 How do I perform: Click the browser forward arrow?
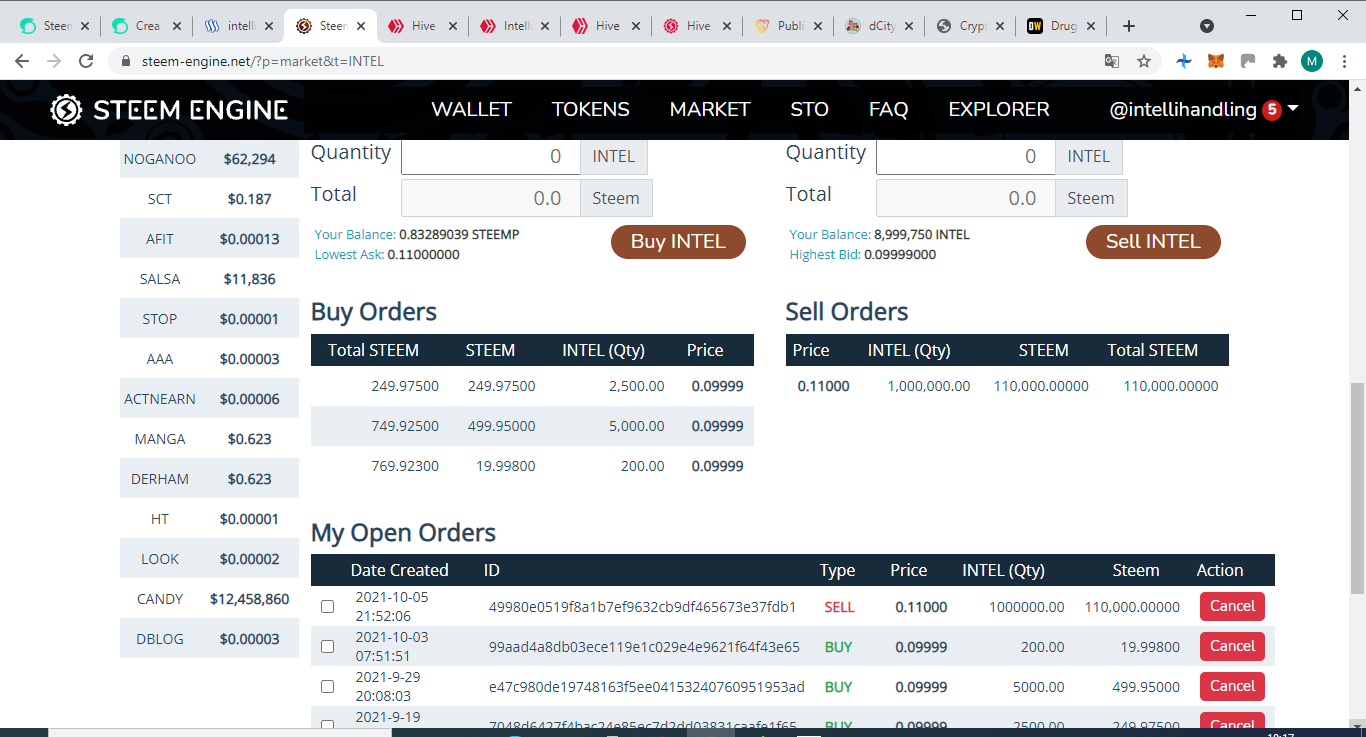coord(54,61)
